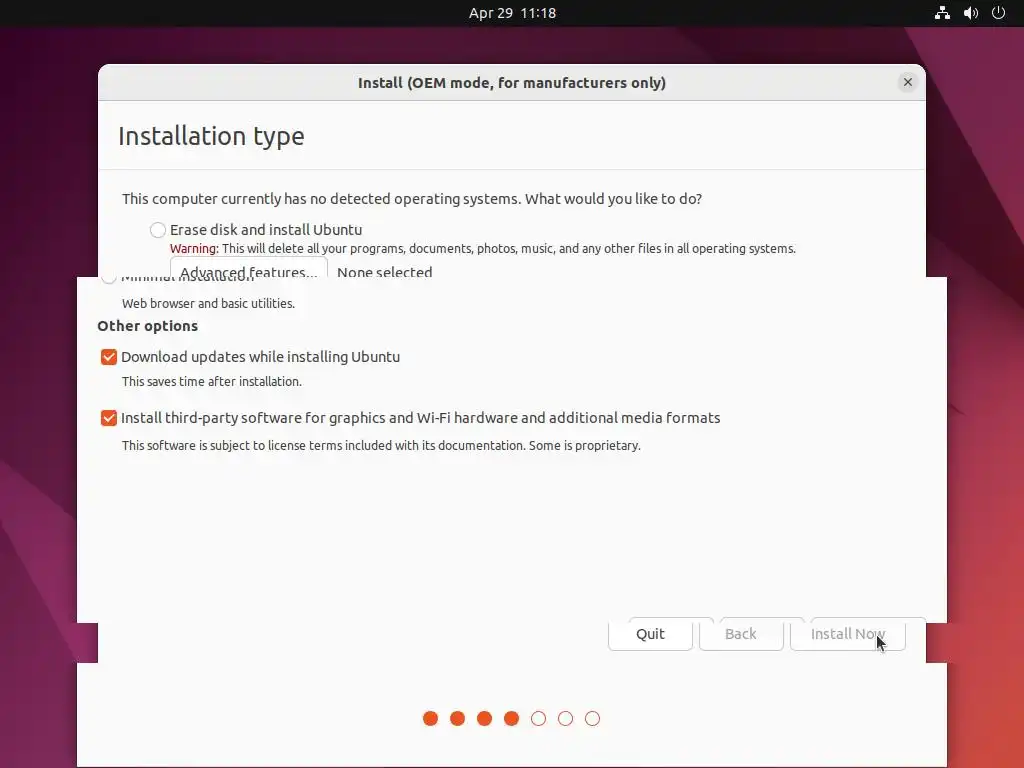Toggle Download updates while installing Ubuntu
This screenshot has width=1024, height=768.
coord(108,357)
